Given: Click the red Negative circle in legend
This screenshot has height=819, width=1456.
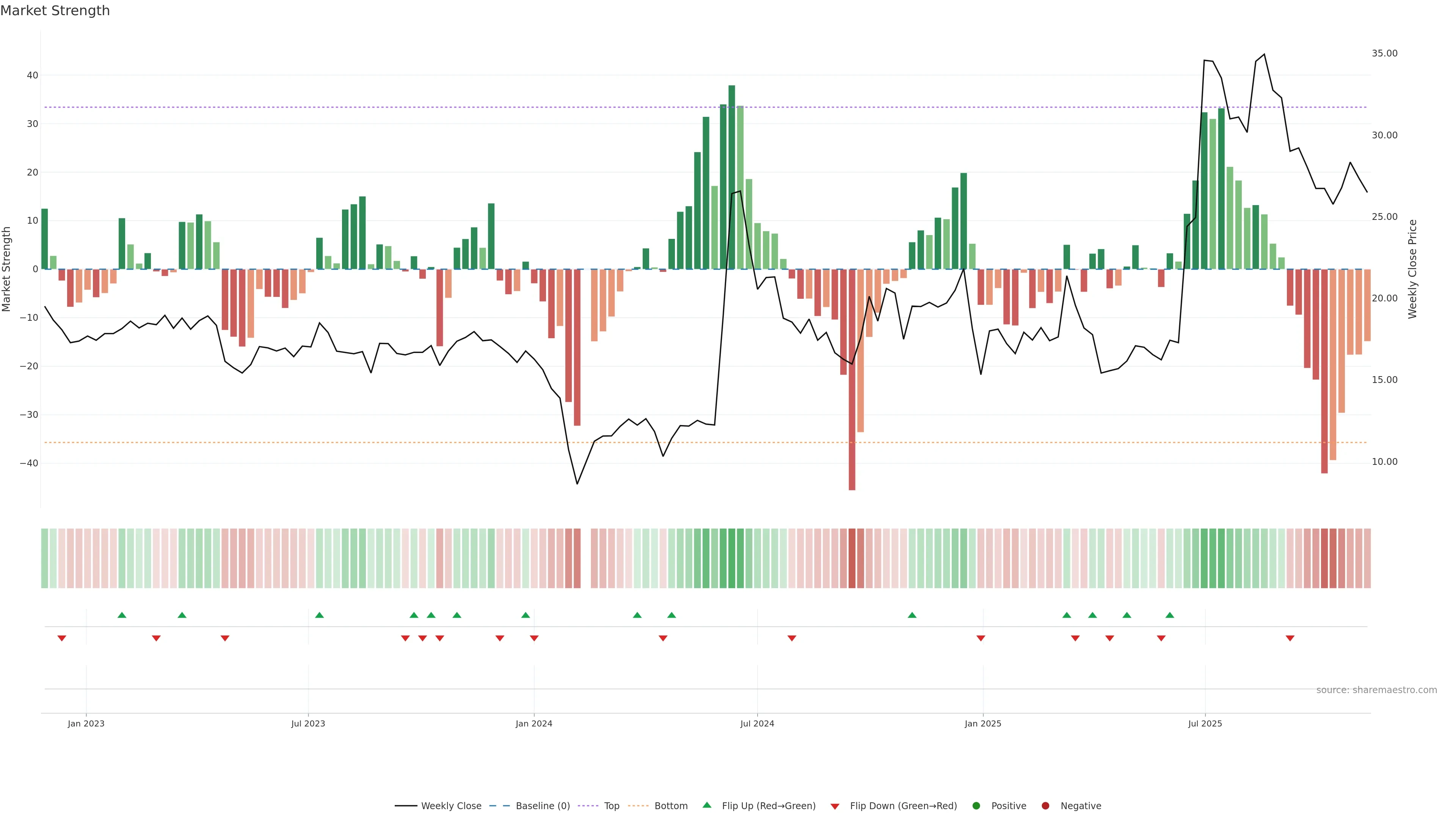Looking at the screenshot, I should click(x=1045, y=806).
